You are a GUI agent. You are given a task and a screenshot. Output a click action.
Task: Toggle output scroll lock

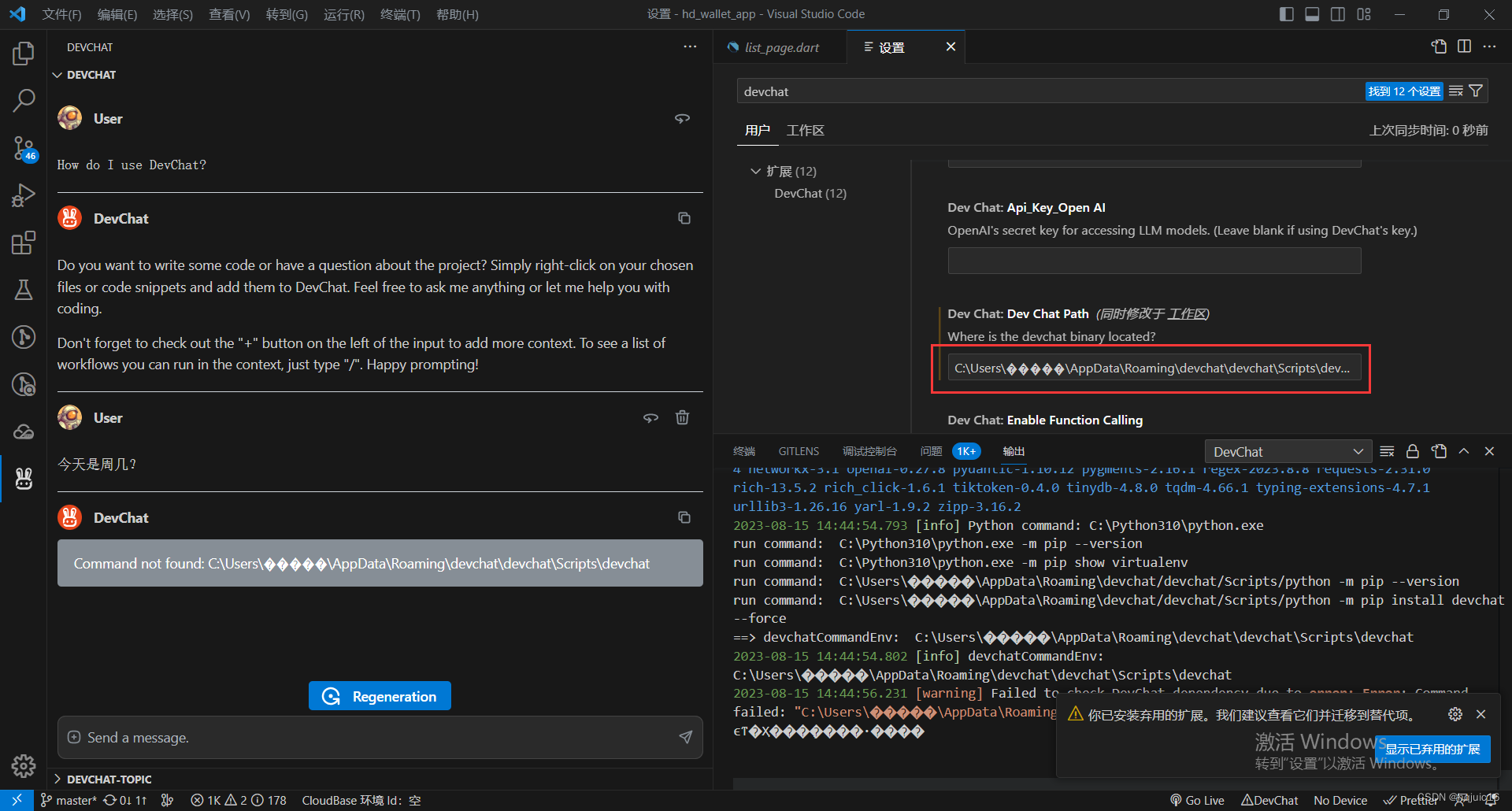pos(1413,451)
